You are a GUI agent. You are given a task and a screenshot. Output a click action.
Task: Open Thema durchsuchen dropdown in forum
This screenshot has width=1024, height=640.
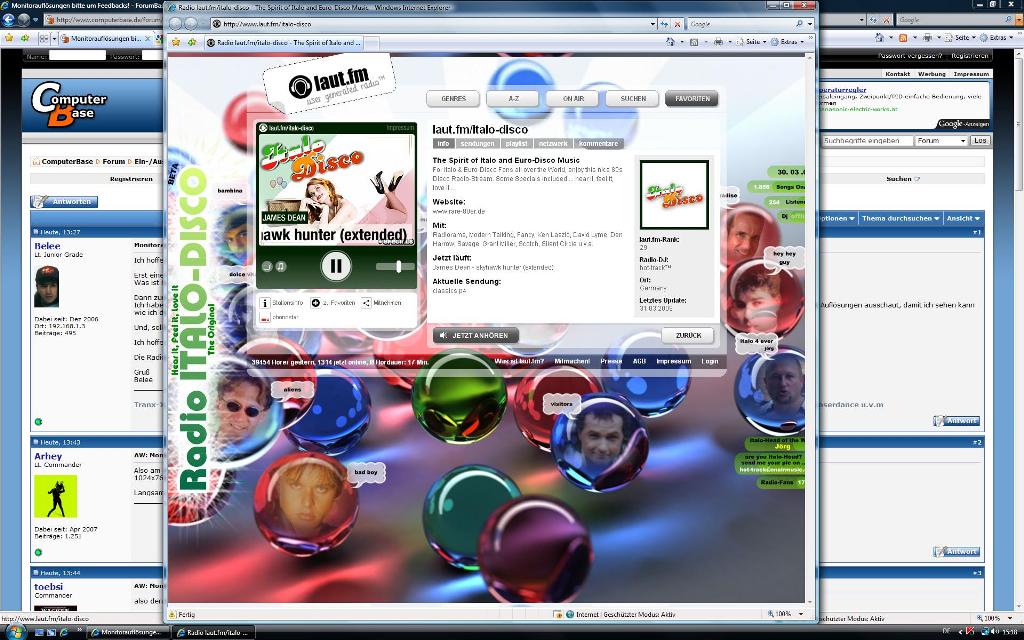coord(901,218)
